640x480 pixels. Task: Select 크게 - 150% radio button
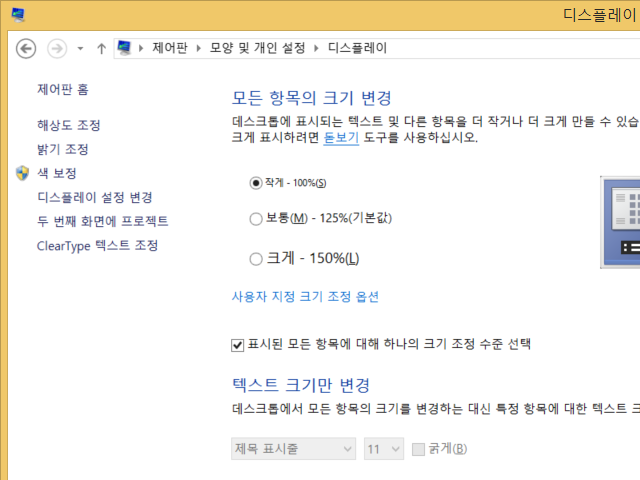(x=256, y=259)
